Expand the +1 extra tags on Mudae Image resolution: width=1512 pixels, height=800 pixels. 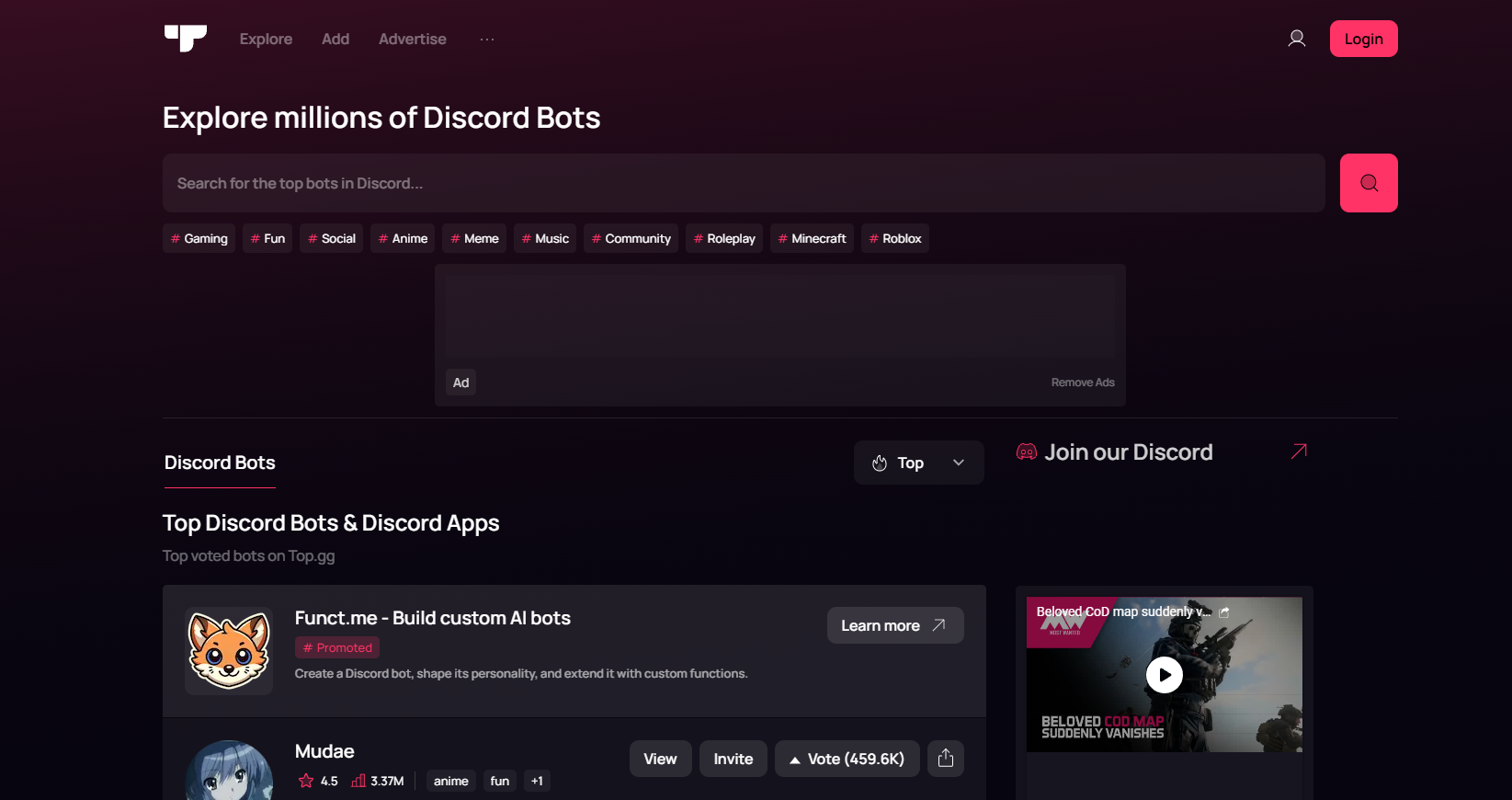tap(537, 781)
